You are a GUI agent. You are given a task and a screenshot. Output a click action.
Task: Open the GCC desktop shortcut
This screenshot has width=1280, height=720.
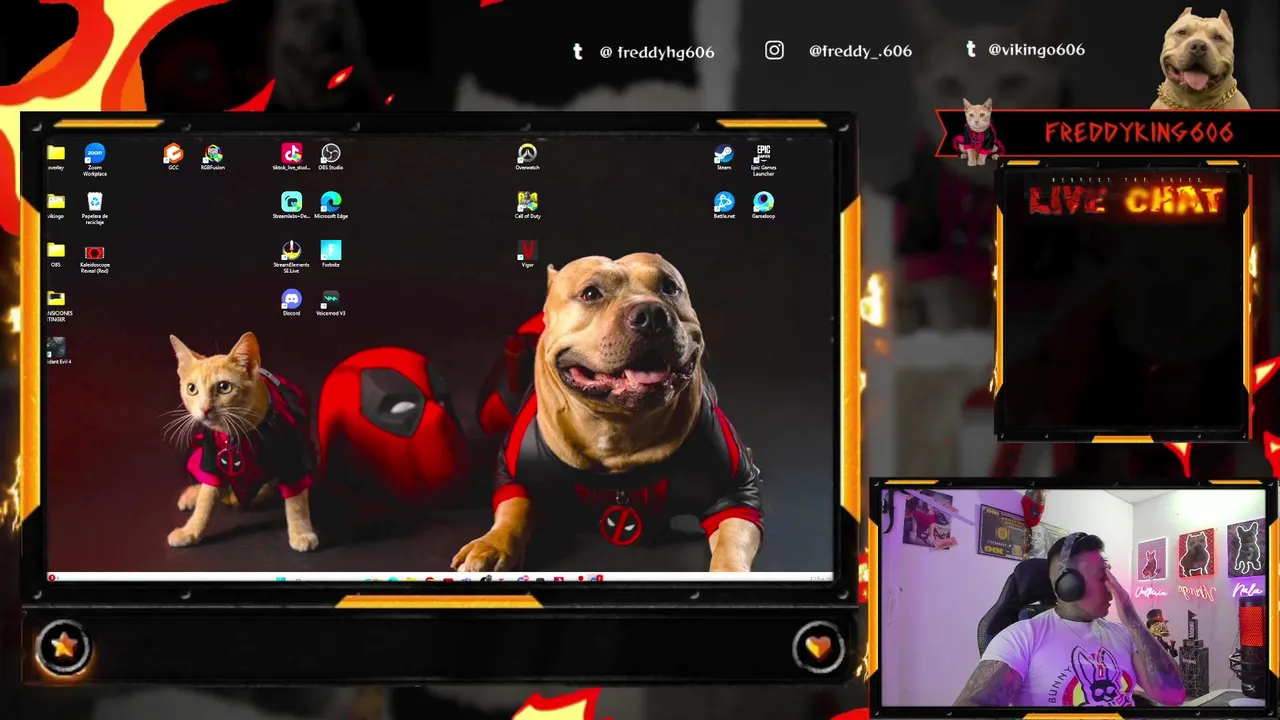(x=173, y=157)
